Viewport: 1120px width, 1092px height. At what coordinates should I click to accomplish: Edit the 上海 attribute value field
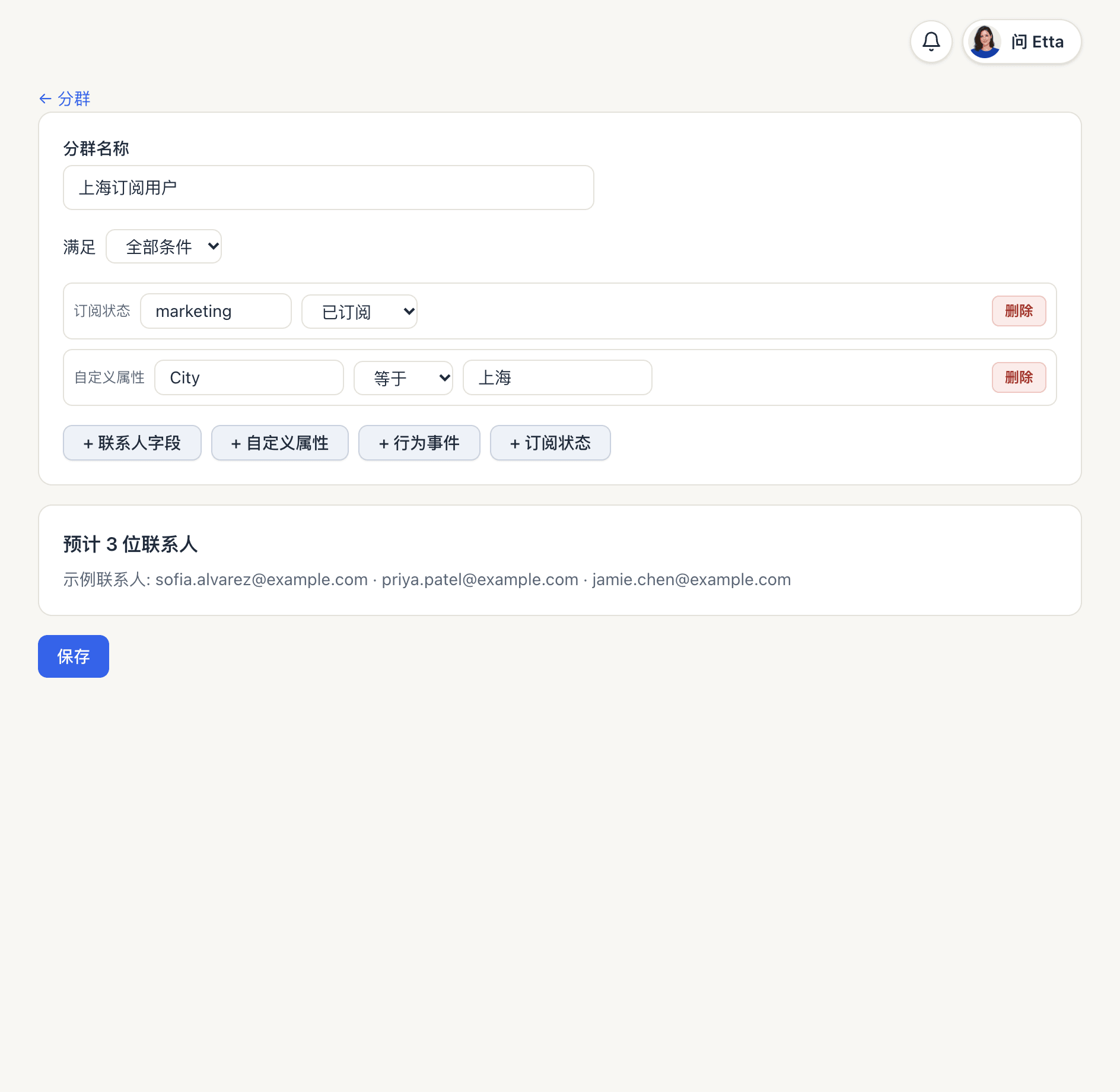pos(557,377)
